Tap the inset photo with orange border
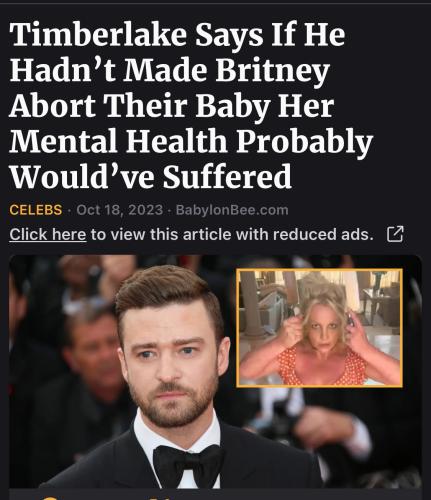This screenshot has height=500, width=431. click(319, 328)
